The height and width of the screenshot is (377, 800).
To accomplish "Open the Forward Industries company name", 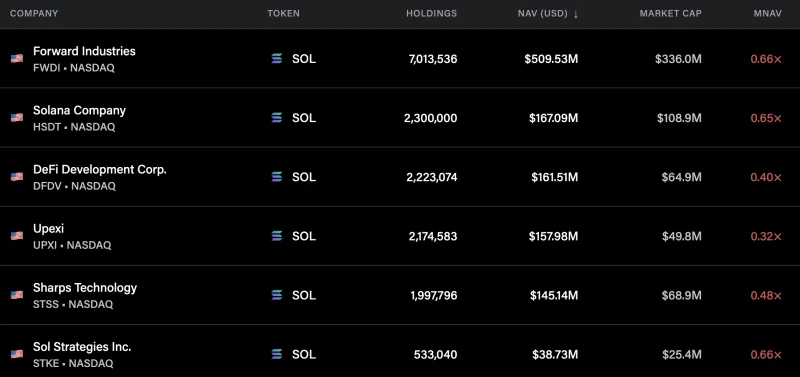I will (x=84, y=51).
